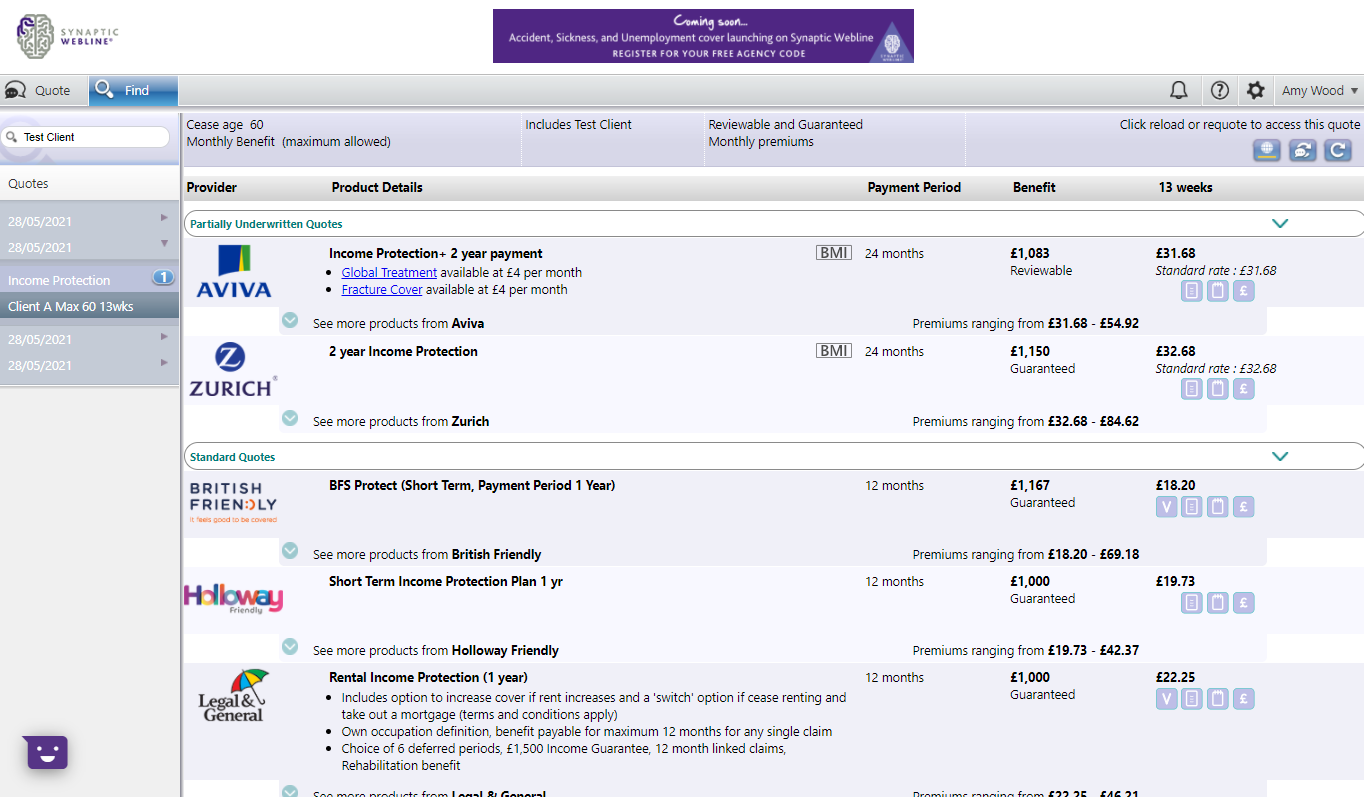The image size is (1364, 797).
Task: Collapse the Standard Quotes section
Action: (1280, 456)
